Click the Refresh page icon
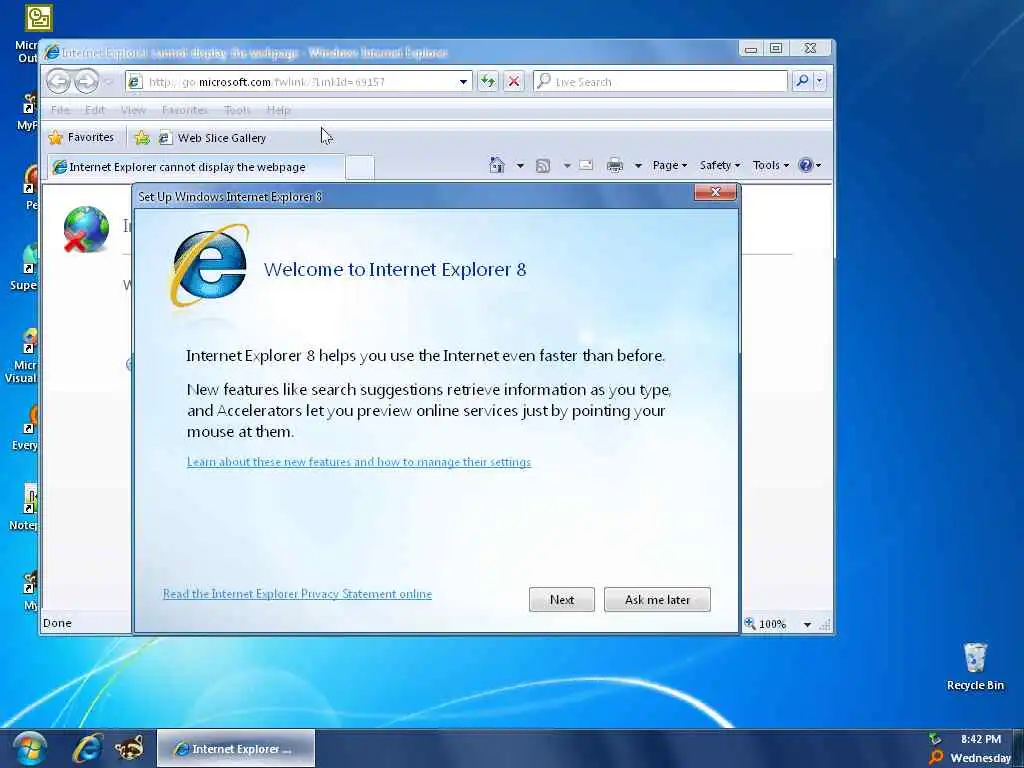1024x768 pixels. tap(488, 82)
